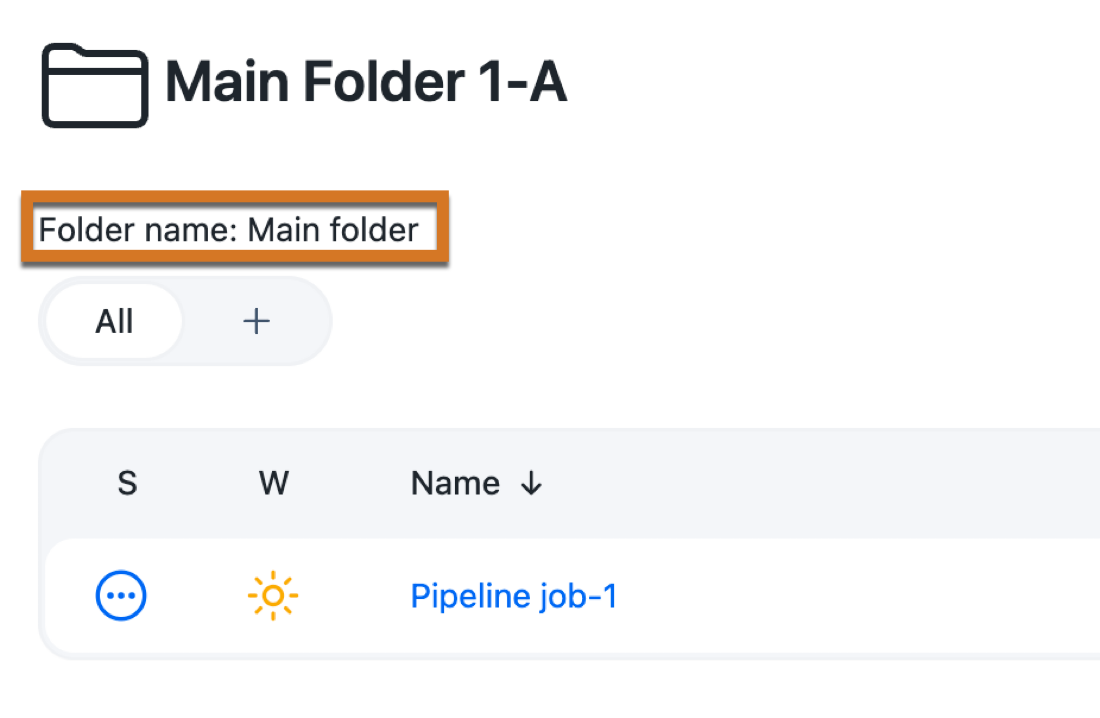
Task: Click the empty area of Pipeline job-1 row
Action: click(856, 596)
